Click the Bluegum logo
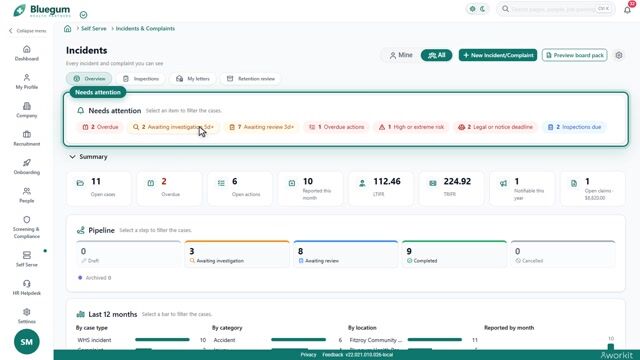640x360 pixels. coord(42,10)
